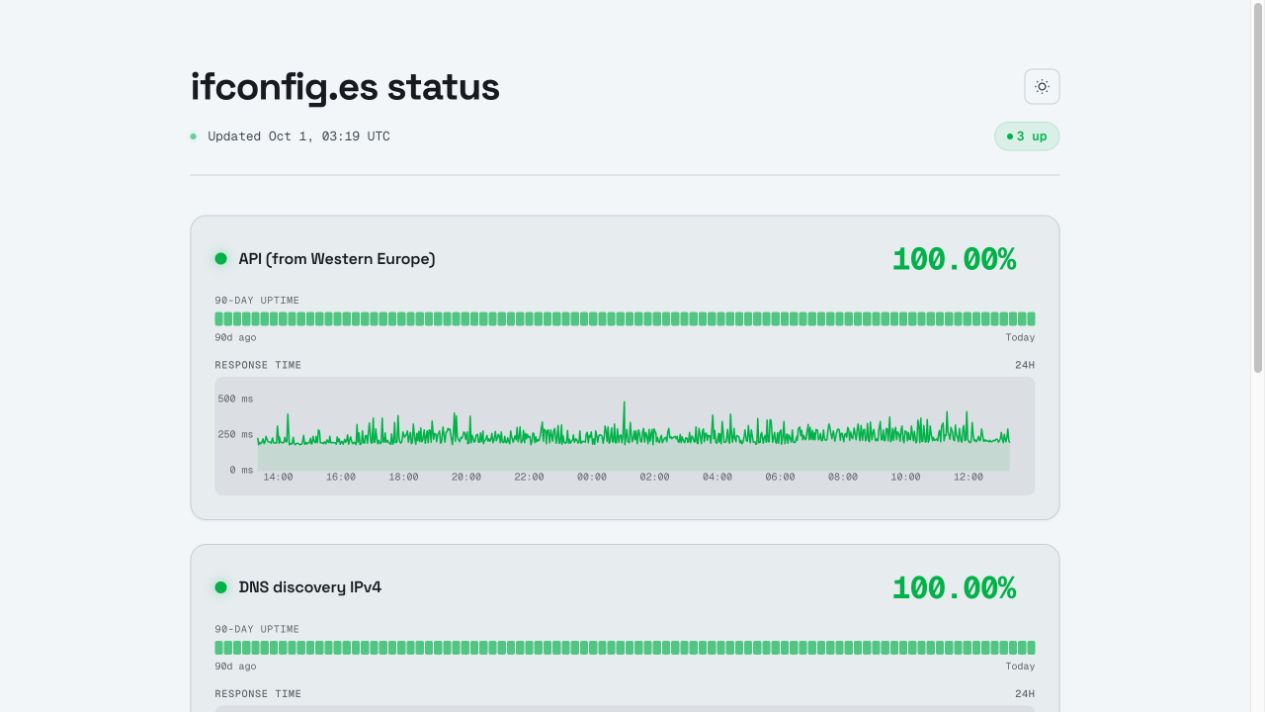
Task: Click the "00:00" time axis label
Action: (x=592, y=477)
